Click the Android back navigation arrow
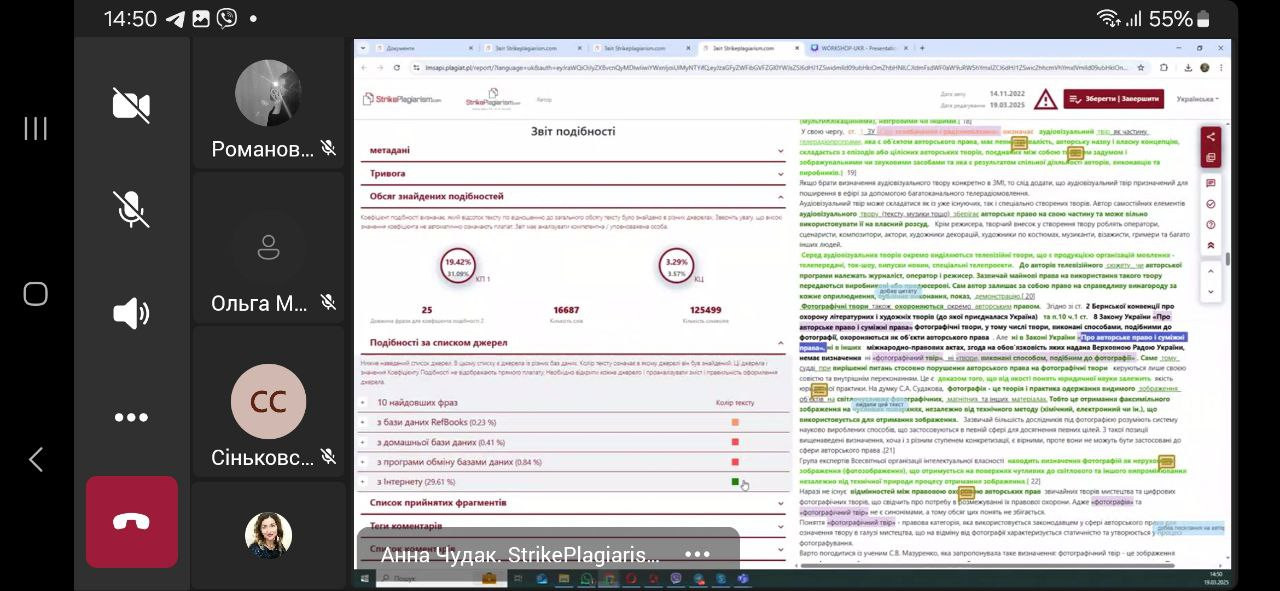 point(36,459)
